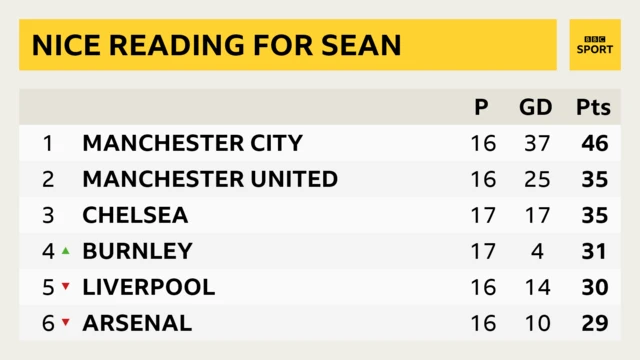Image resolution: width=640 pixels, height=360 pixels.
Task: Select the Chelsea team name
Action: [136, 215]
